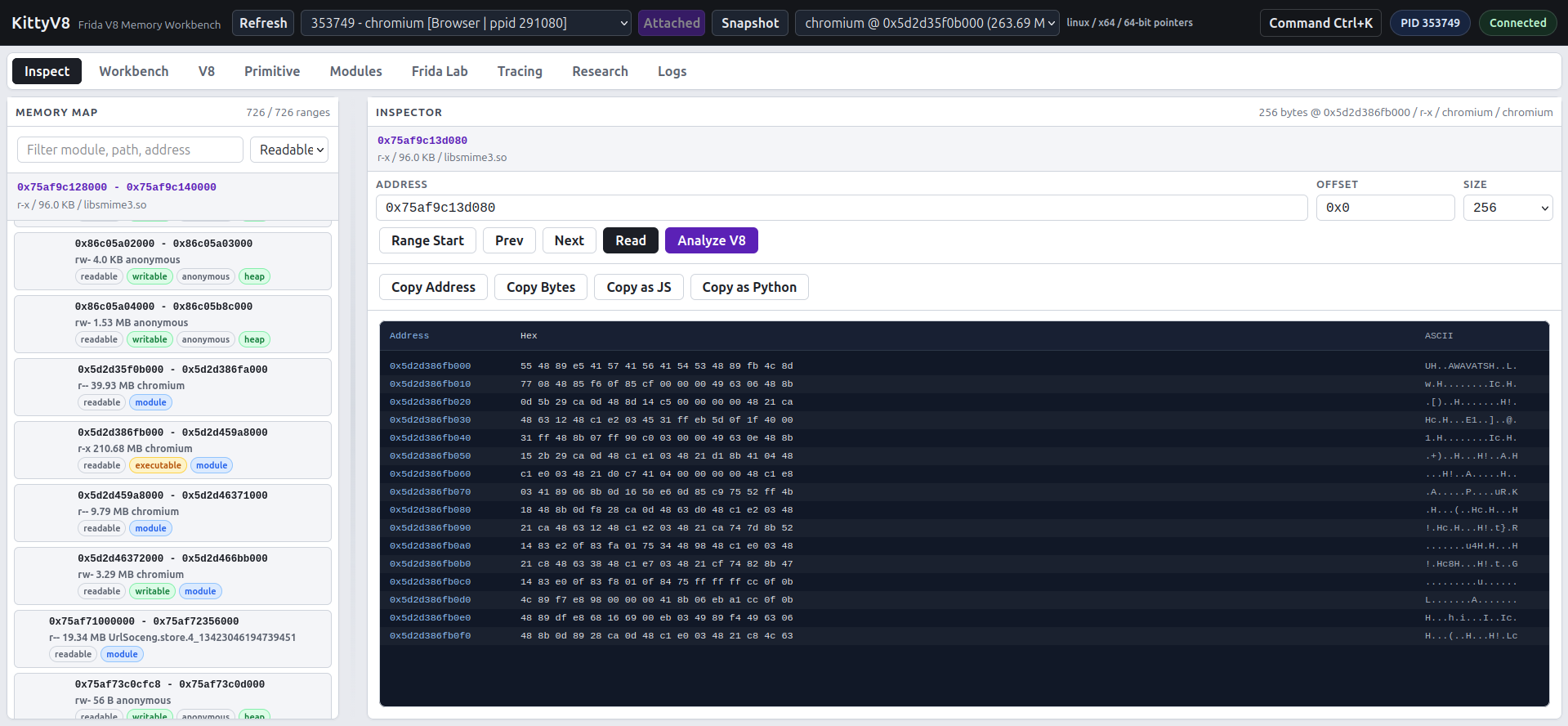This screenshot has height=726, width=1568.
Task: Click the 726 / 726 ranges counter
Action: (288, 113)
